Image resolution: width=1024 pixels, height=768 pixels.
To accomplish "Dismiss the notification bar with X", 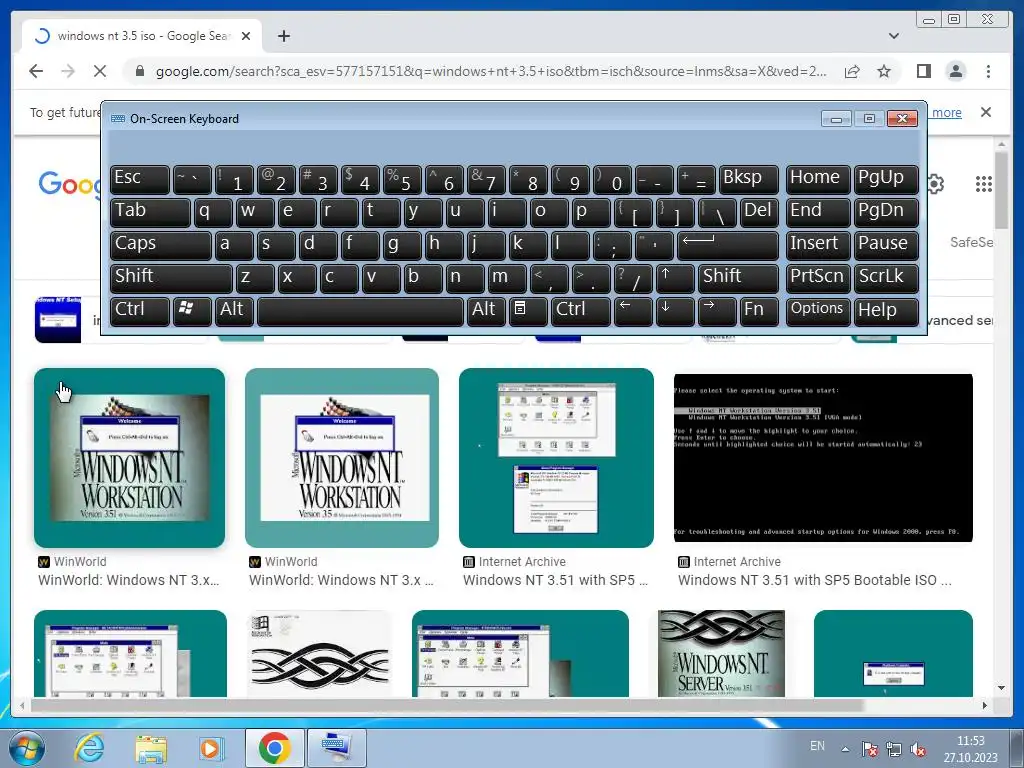I will pyautogui.click(x=985, y=112).
